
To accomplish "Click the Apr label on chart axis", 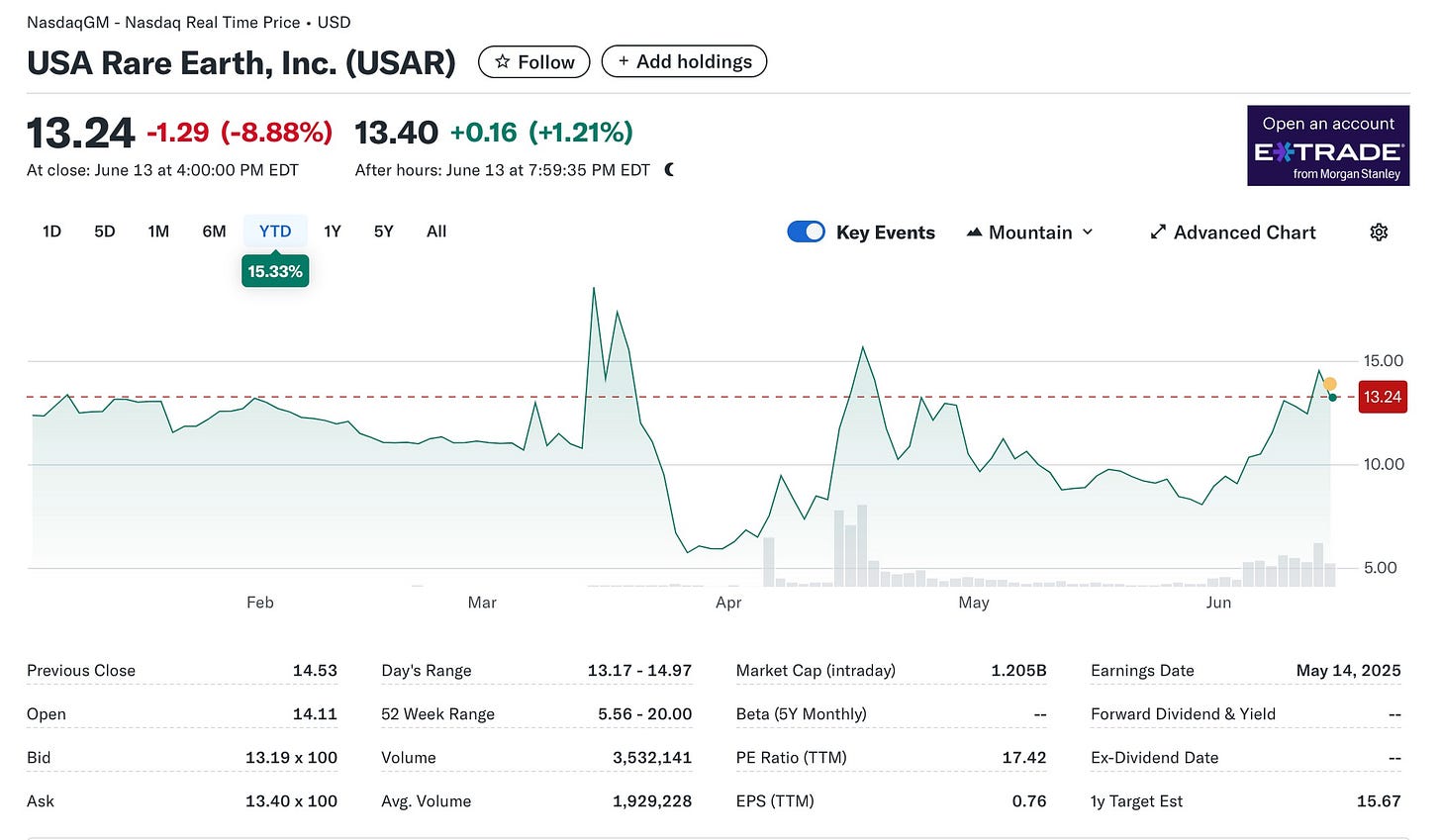I will pyautogui.click(x=728, y=603).
